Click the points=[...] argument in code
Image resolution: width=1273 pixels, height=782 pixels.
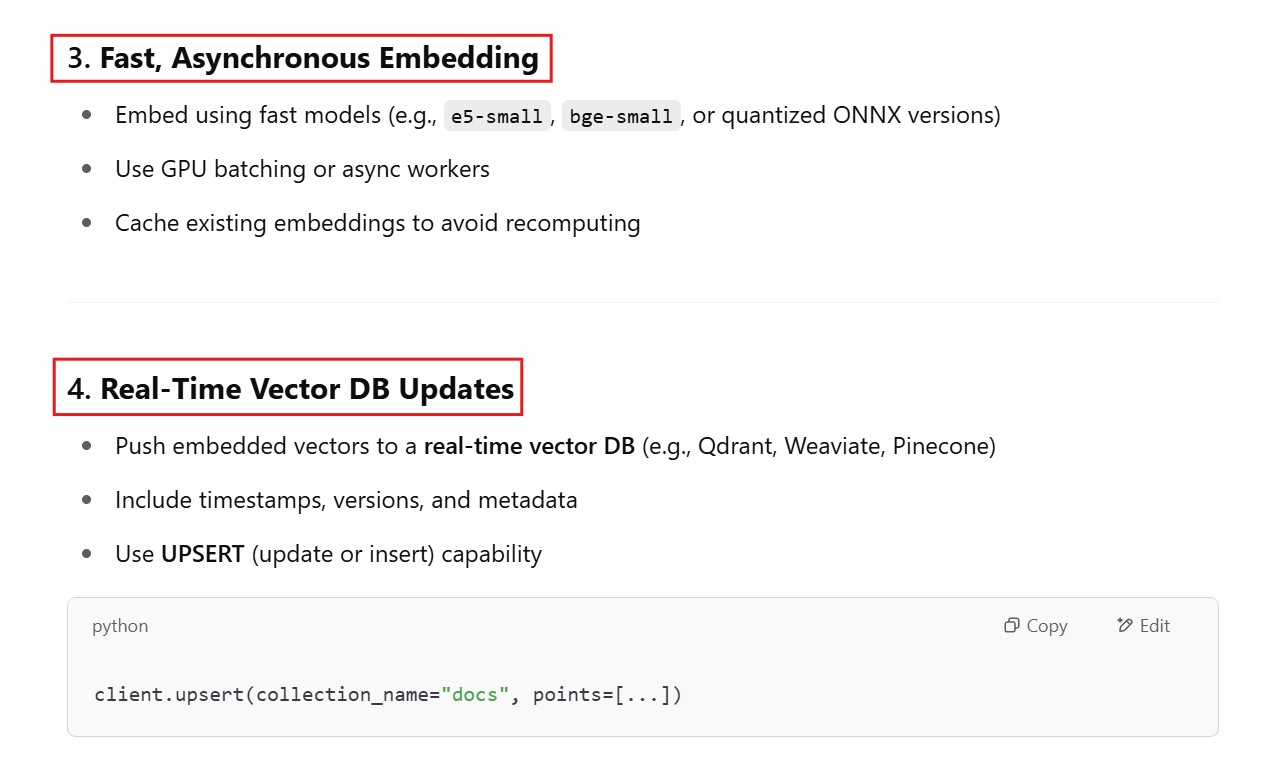607,694
